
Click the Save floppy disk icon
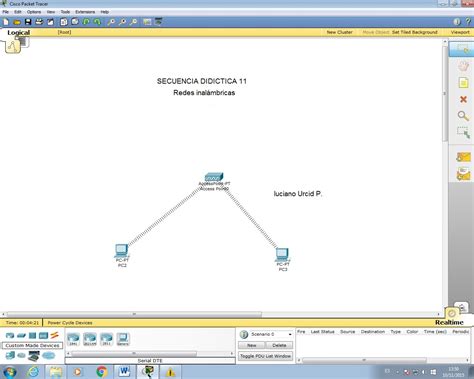[x=28, y=22]
